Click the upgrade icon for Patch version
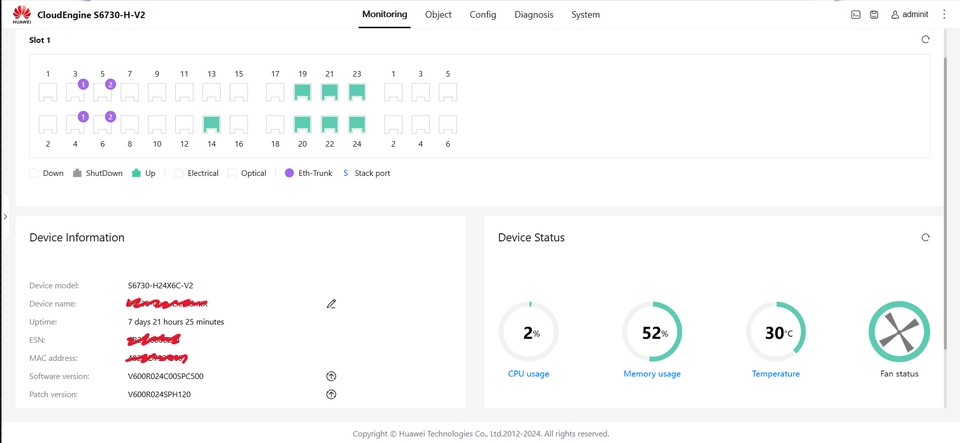The height and width of the screenshot is (443, 960). [331, 395]
